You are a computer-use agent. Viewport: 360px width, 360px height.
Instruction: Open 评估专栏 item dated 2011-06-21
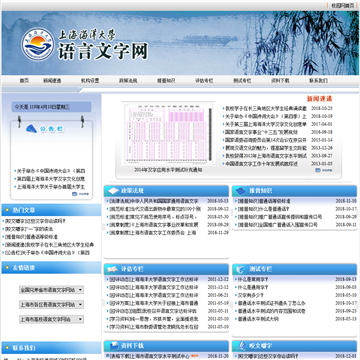coord(154,295)
